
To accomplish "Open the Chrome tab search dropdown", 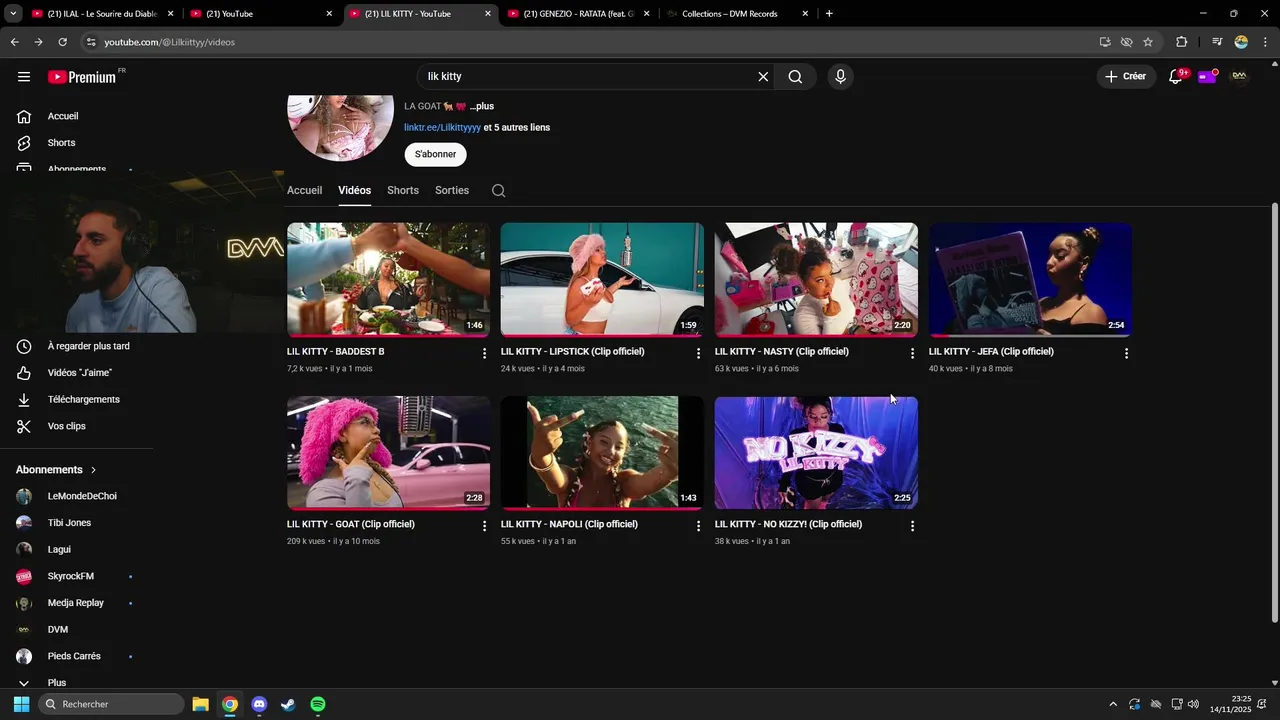I will point(13,14).
